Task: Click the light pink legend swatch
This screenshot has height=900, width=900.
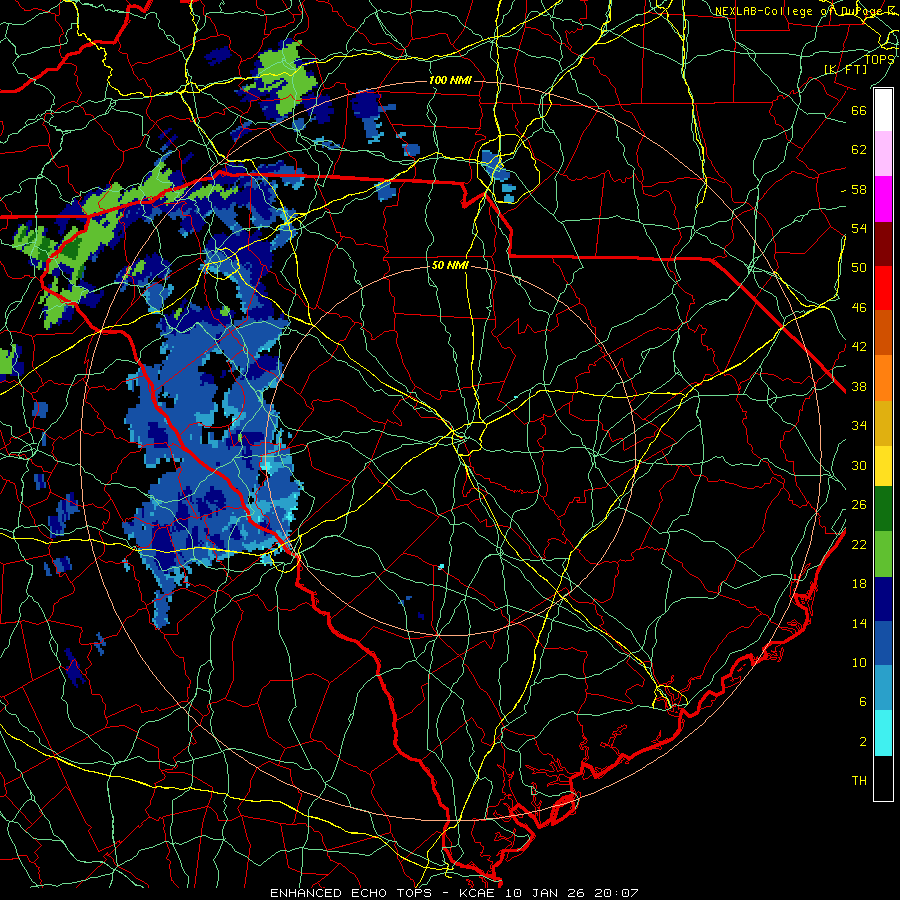Action: [x=883, y=154]
